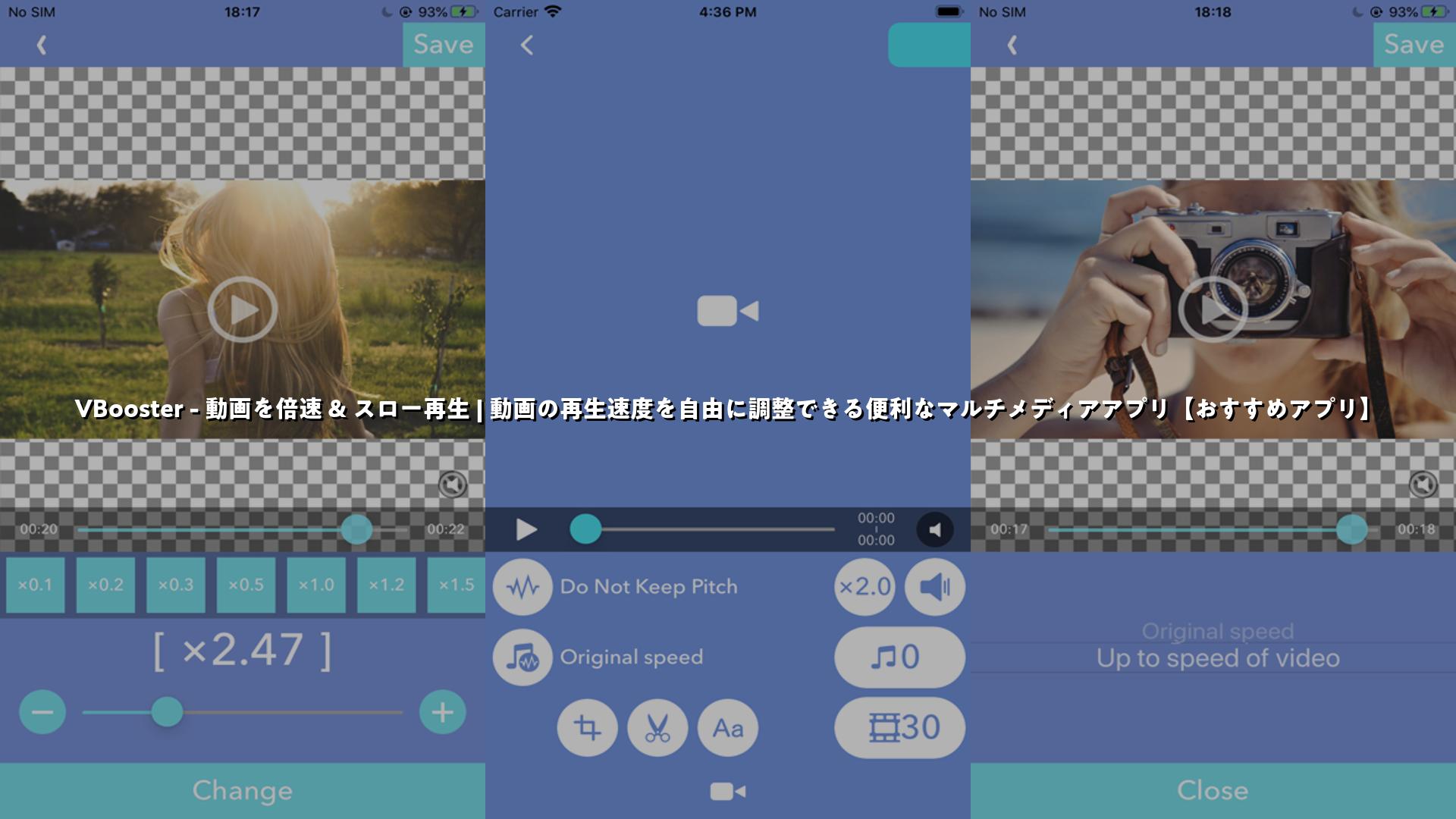Tap the Original speed label beside music icon
Viewport: 1456px width, 819px height.
click(x=631, y=657)
